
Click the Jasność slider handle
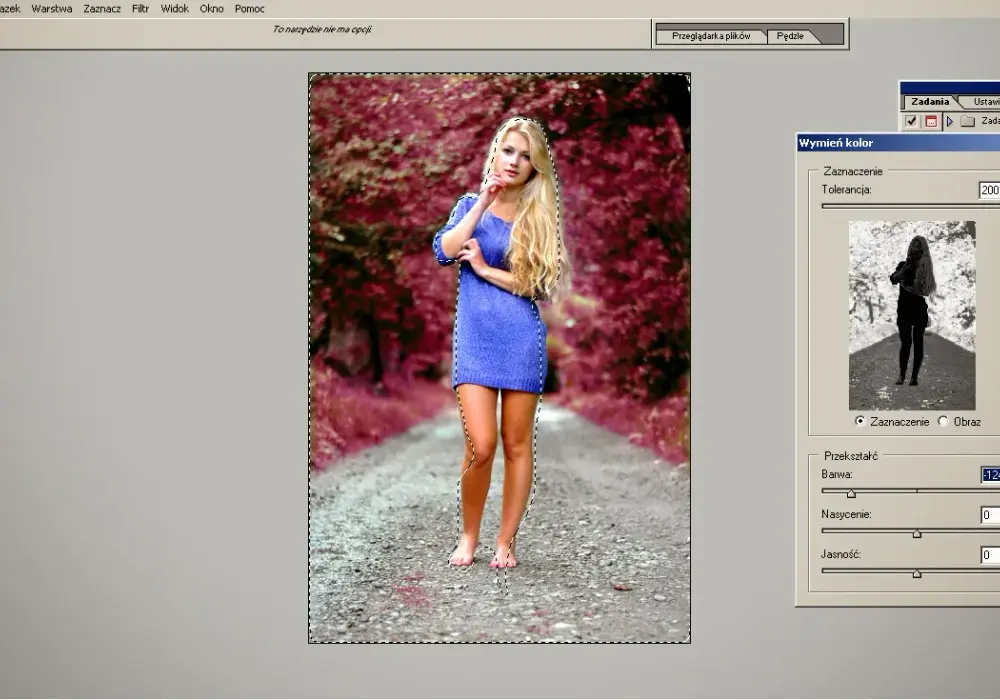(x=916, y=574)
